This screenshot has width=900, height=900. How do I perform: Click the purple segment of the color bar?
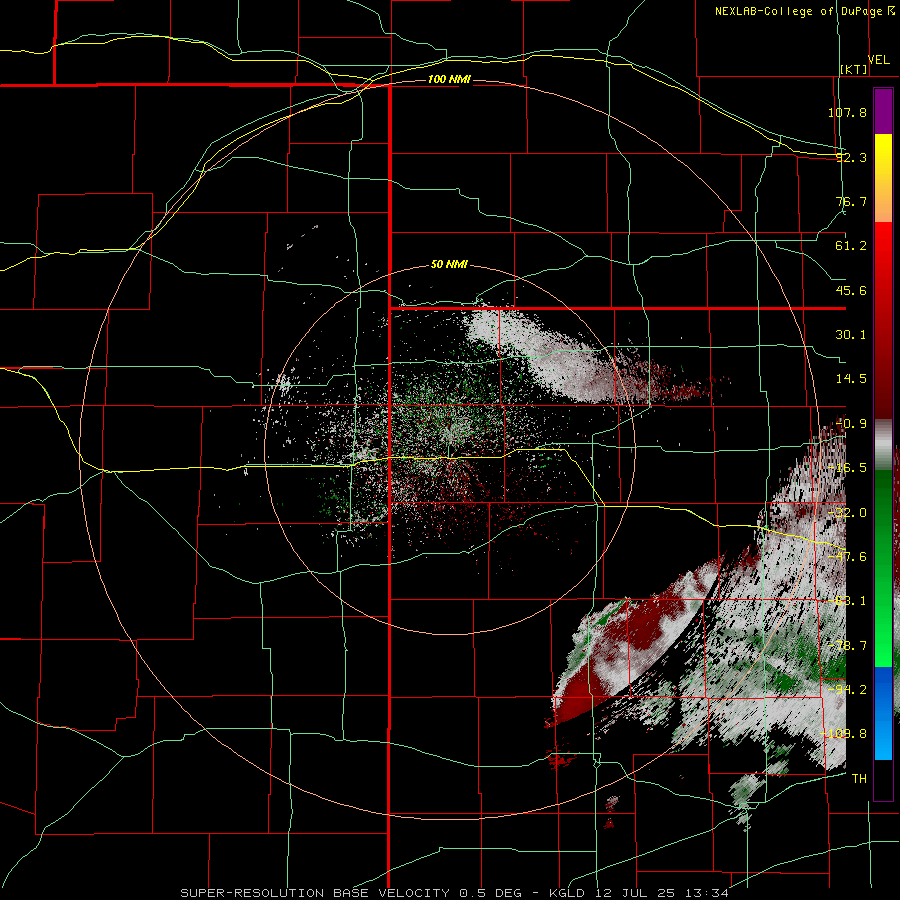(x=883, y=111)
